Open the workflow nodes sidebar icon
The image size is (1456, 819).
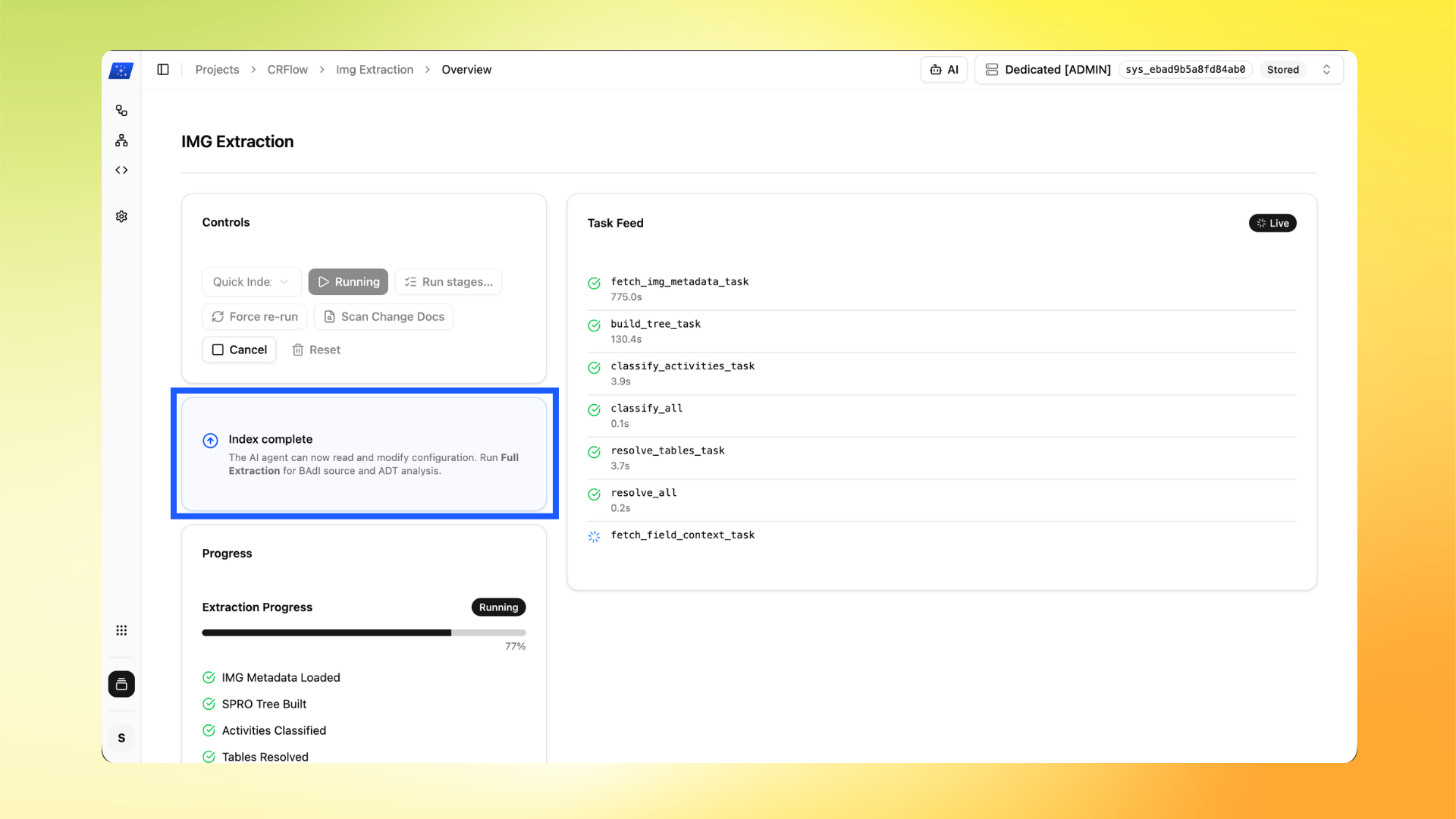point(121,111)
